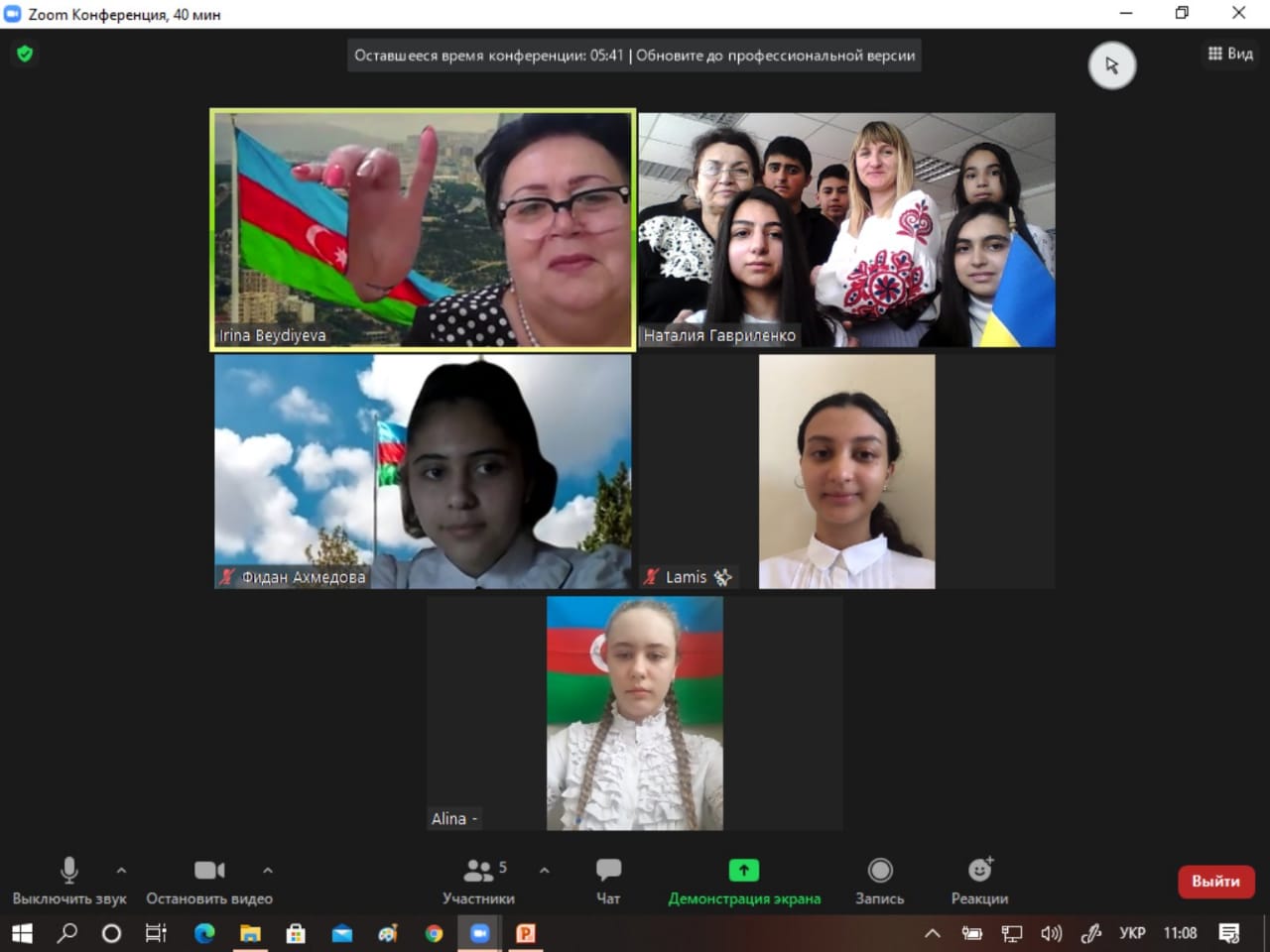
Task: Click Обновите до профессиональной версии link
Action: [775, 56]
